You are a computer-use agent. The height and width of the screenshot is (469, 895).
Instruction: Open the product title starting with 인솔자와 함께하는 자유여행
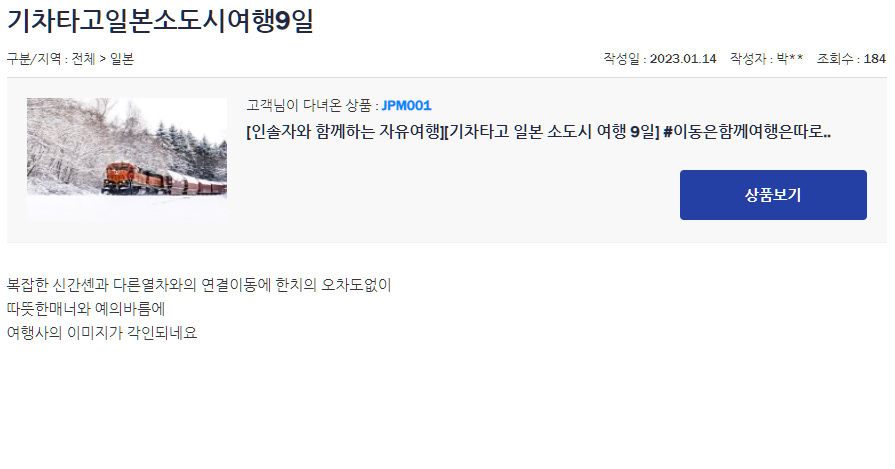coord(538,132)
